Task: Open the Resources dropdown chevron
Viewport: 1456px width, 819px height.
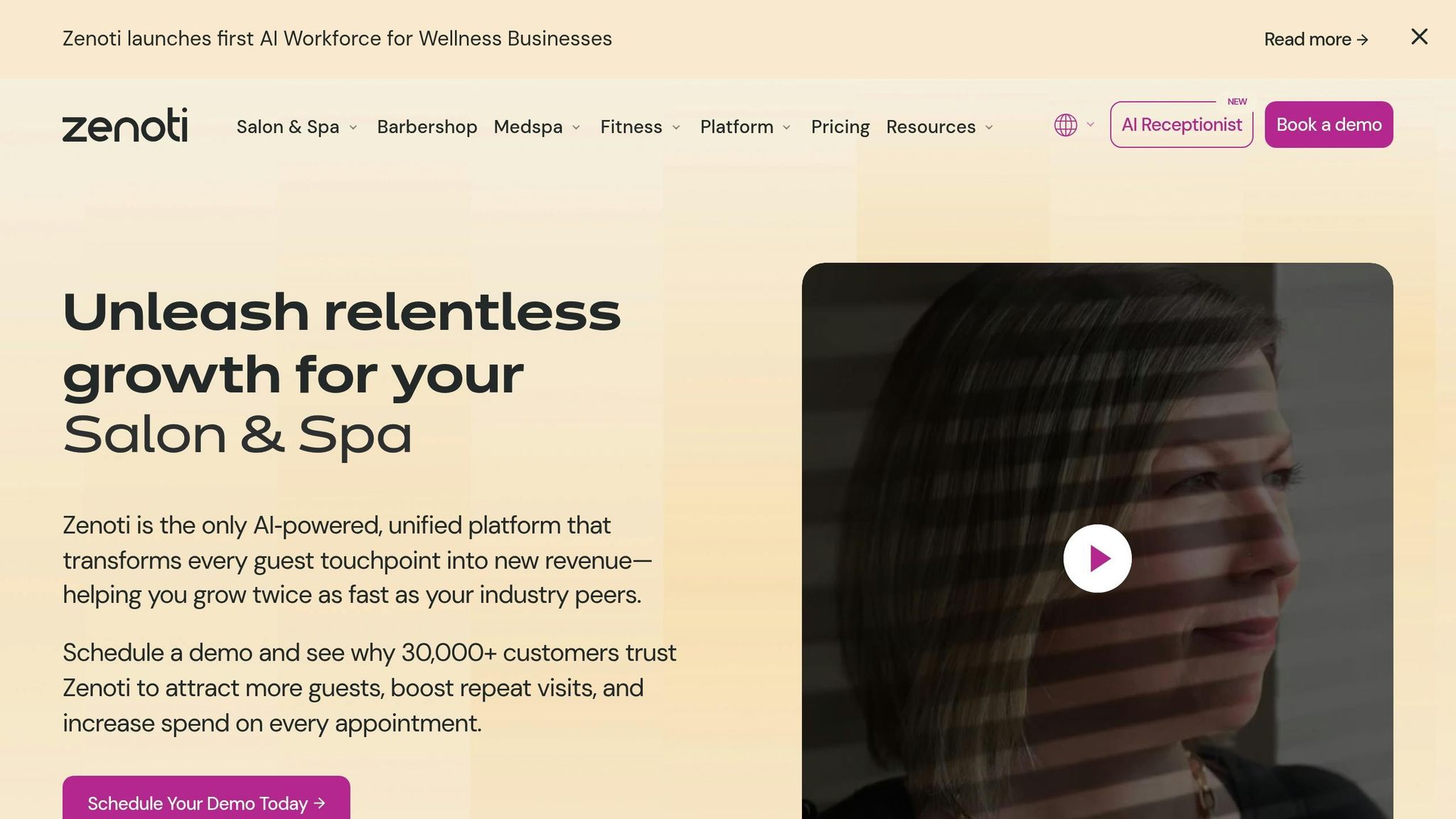Action: pos(989,127)
